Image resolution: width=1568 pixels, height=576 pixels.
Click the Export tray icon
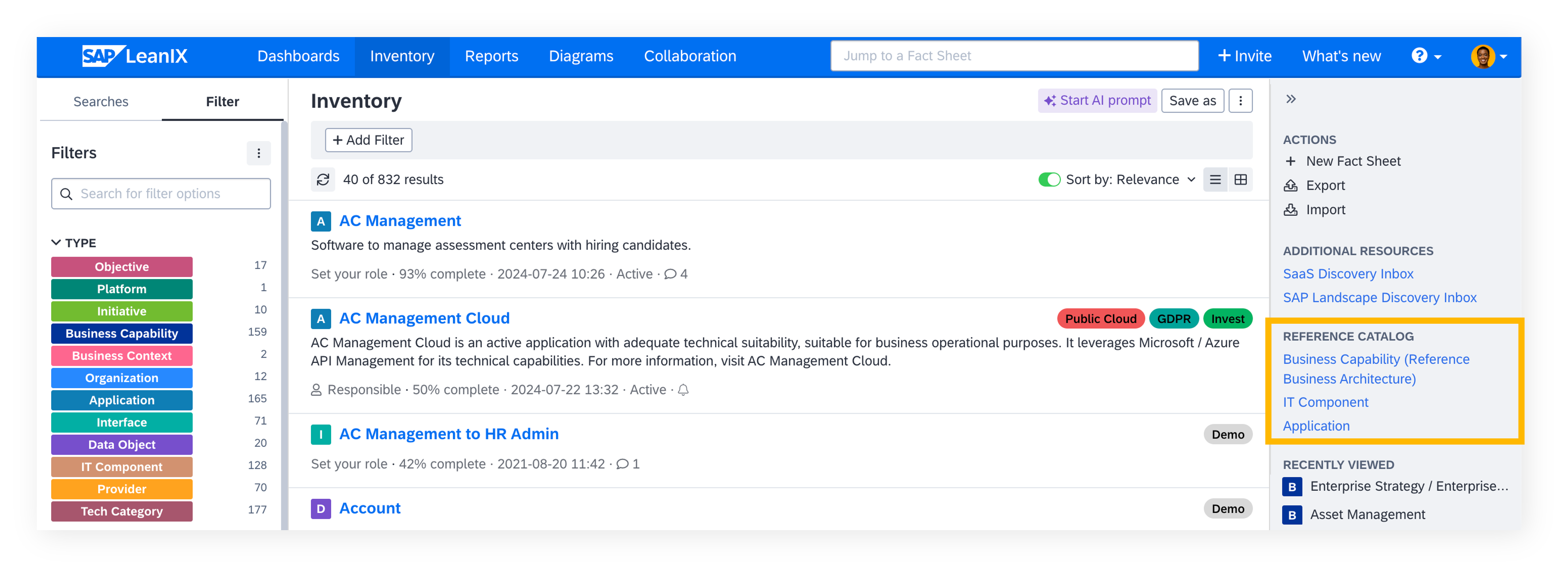point(1290,186)
